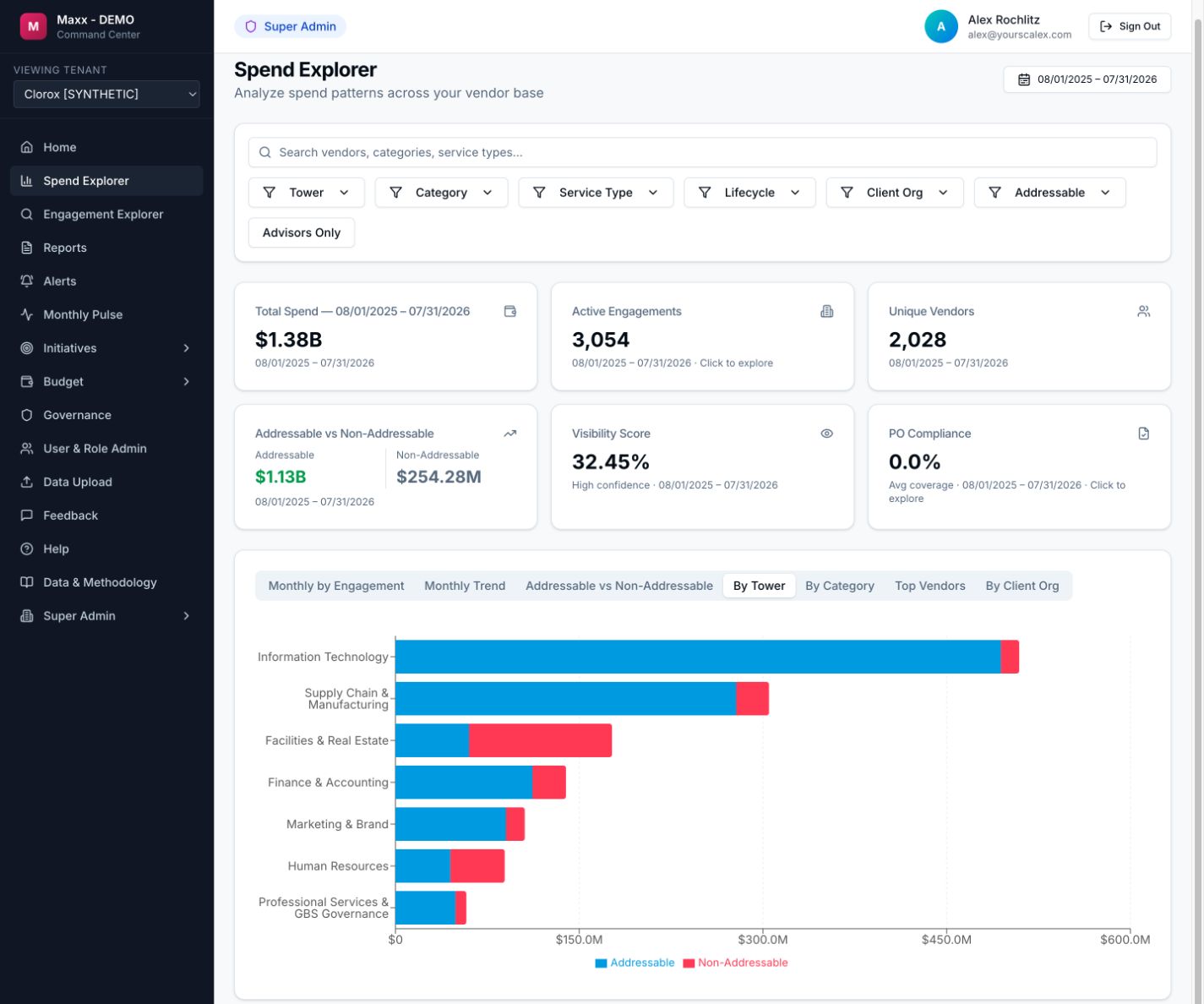Open the Service Type filter dropdown
The image size is (1204, 1004).
point(596,193)
